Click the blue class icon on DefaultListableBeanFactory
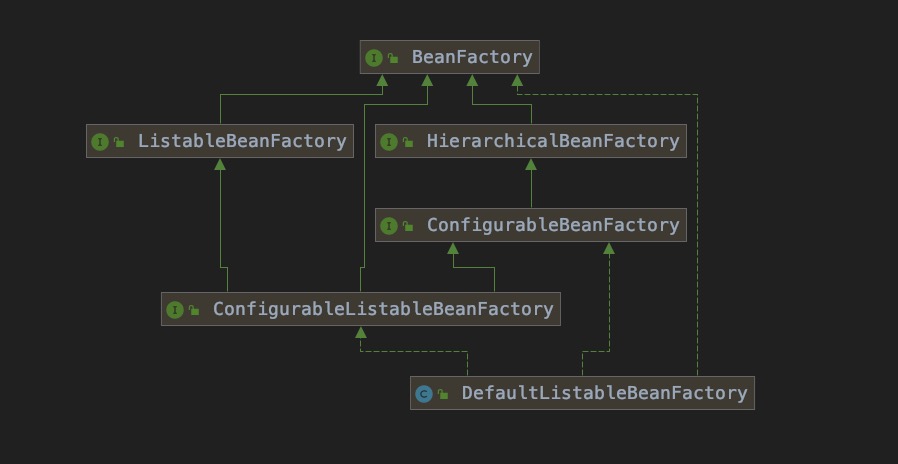 pos(424,394)
